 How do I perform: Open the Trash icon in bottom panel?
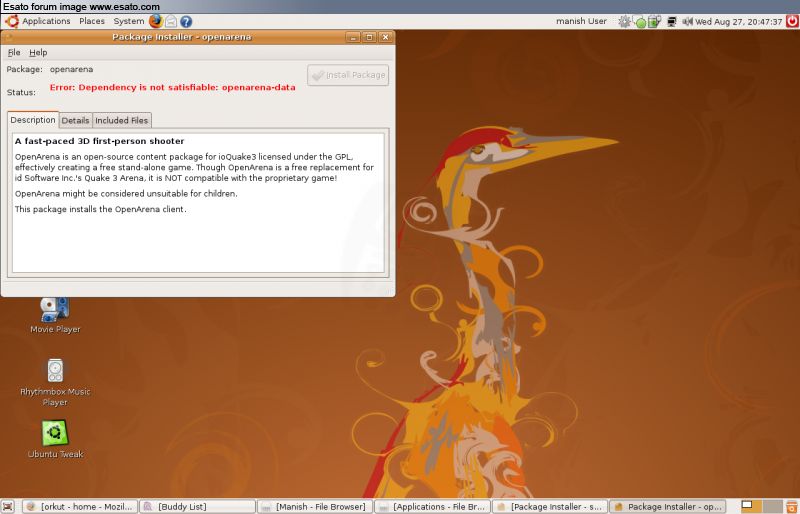[x=792, y=506]
